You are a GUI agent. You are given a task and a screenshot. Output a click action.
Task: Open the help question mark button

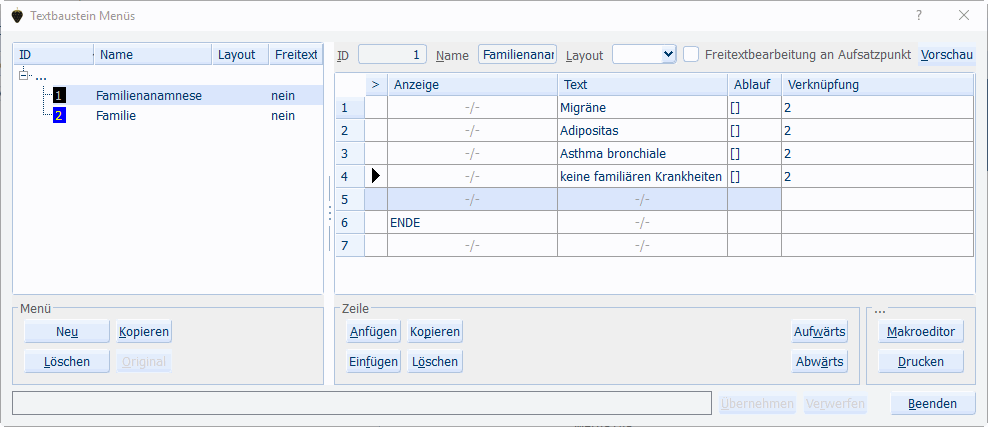tap(919, 16)
